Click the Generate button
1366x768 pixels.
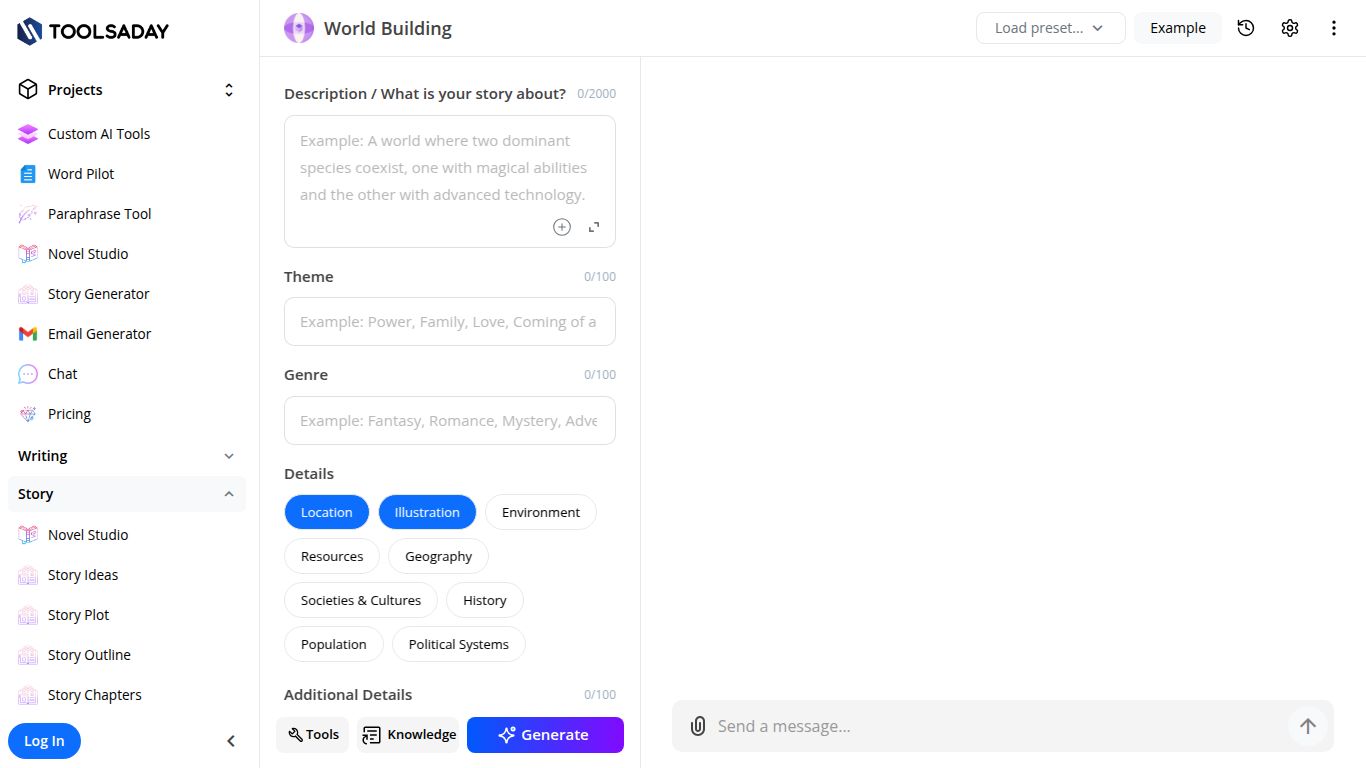pos(545,734)
